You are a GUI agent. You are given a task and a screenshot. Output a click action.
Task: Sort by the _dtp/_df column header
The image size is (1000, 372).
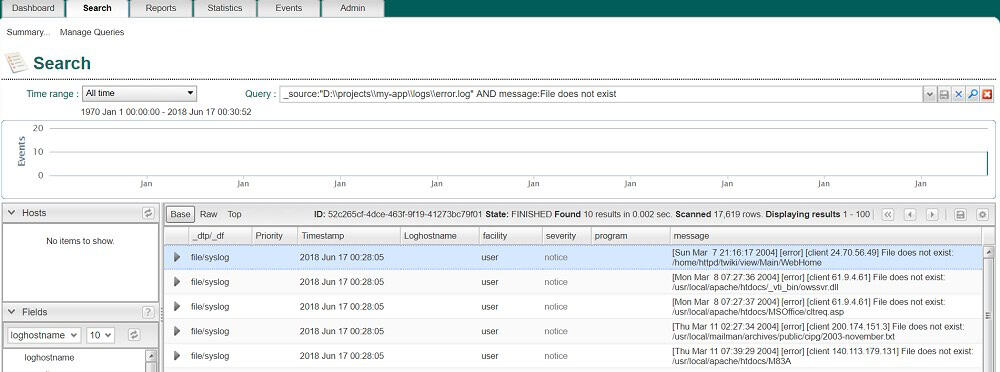(220, 236)
